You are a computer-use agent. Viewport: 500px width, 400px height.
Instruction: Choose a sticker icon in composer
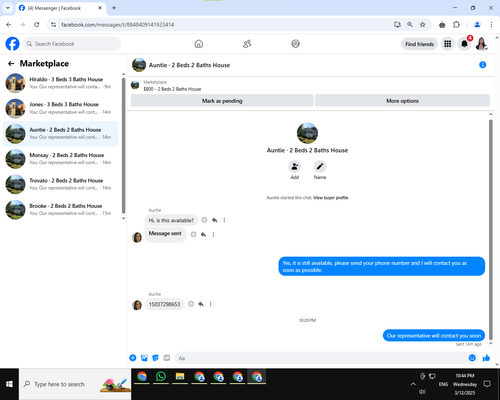155,358
